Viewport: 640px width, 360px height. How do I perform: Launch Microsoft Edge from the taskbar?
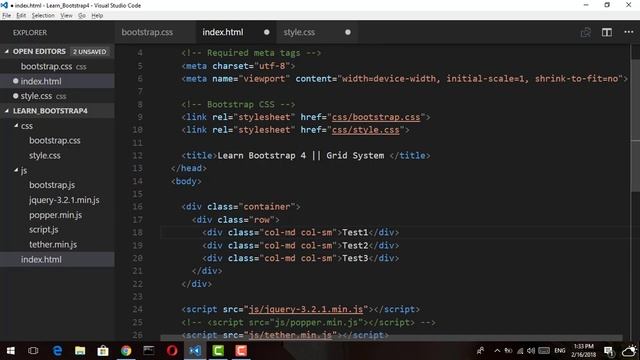[x=57, y=351]
